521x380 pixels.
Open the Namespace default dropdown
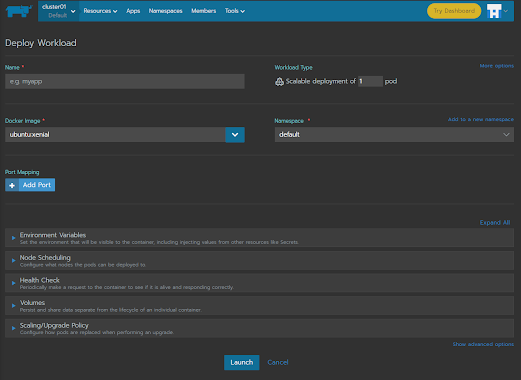[x=394, y=135]
